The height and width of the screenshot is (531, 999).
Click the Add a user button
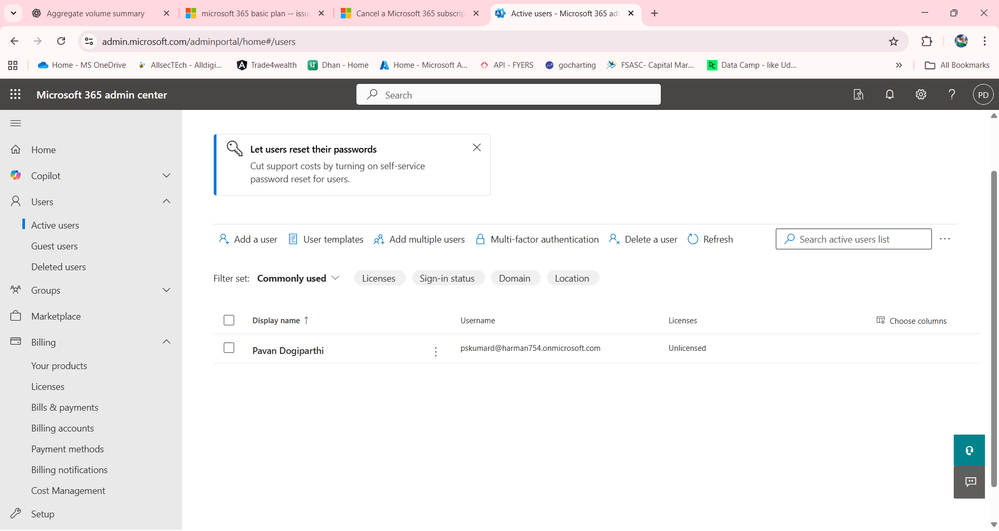pyautogui.click(x=248, y=239)
